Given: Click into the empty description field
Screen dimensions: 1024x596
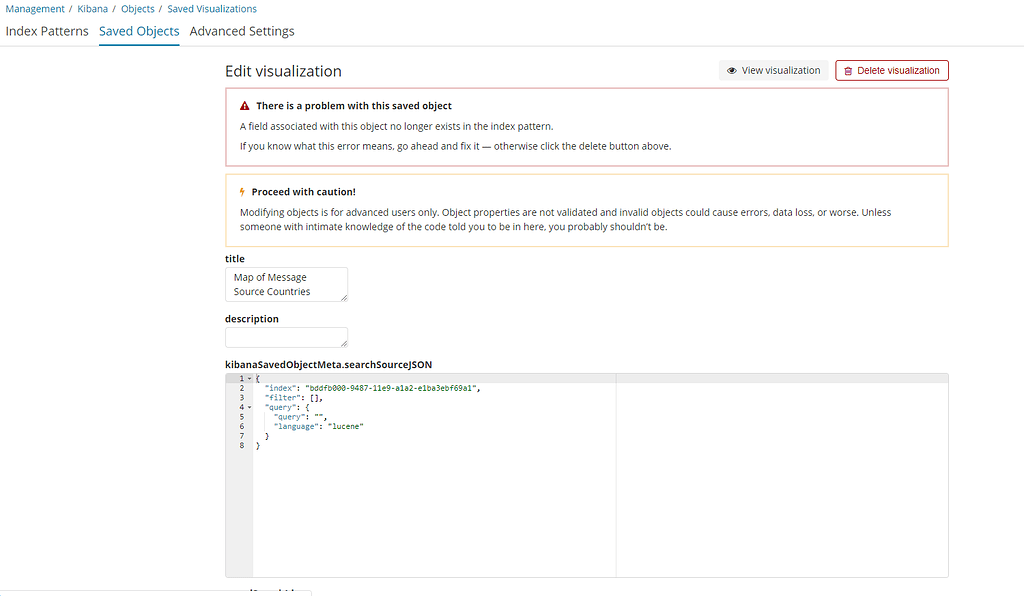Looking at the screenshot, I should [x=286, y=337].
